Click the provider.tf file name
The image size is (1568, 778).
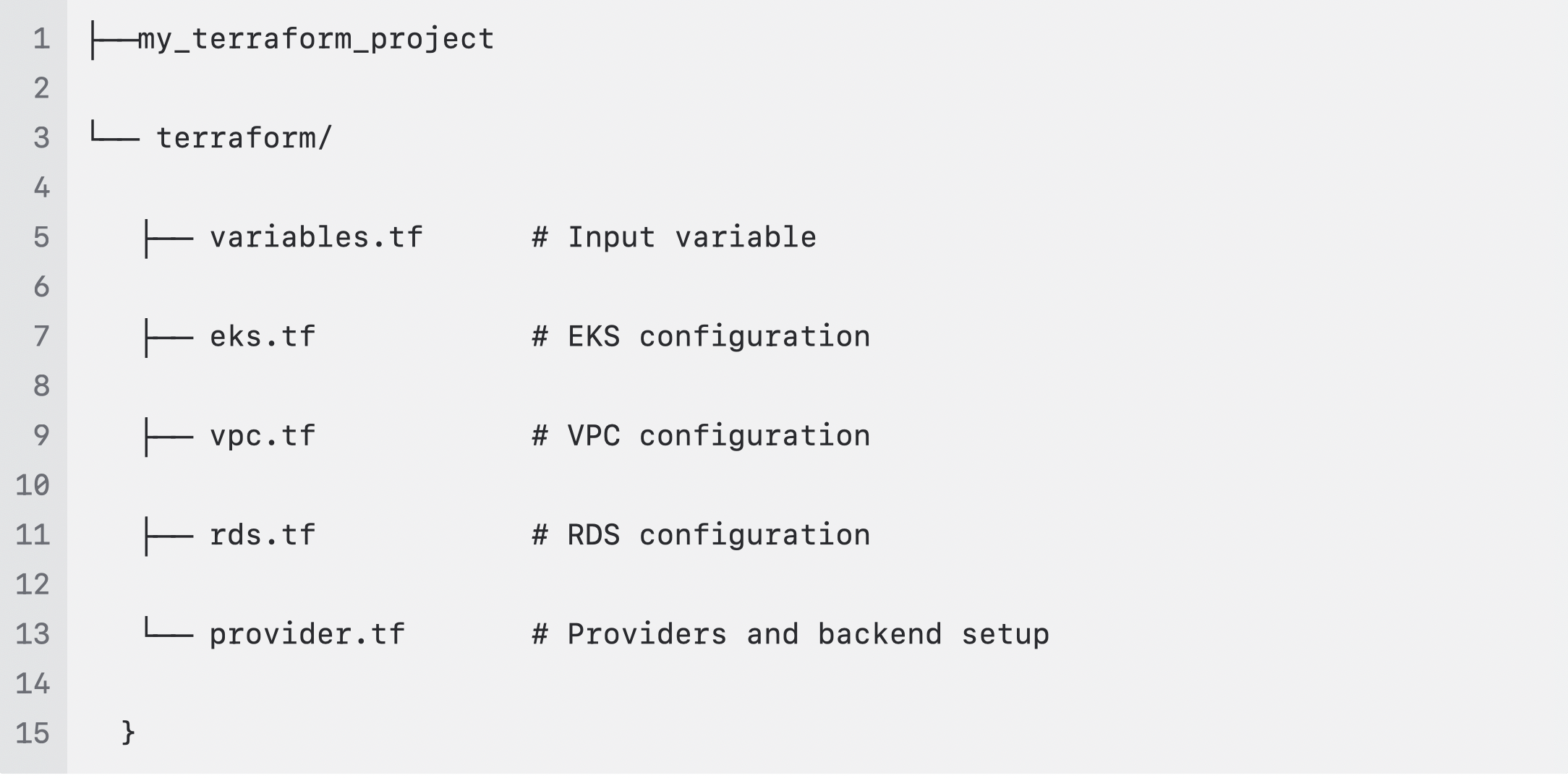pyautogui.click(x=307, y=634)
